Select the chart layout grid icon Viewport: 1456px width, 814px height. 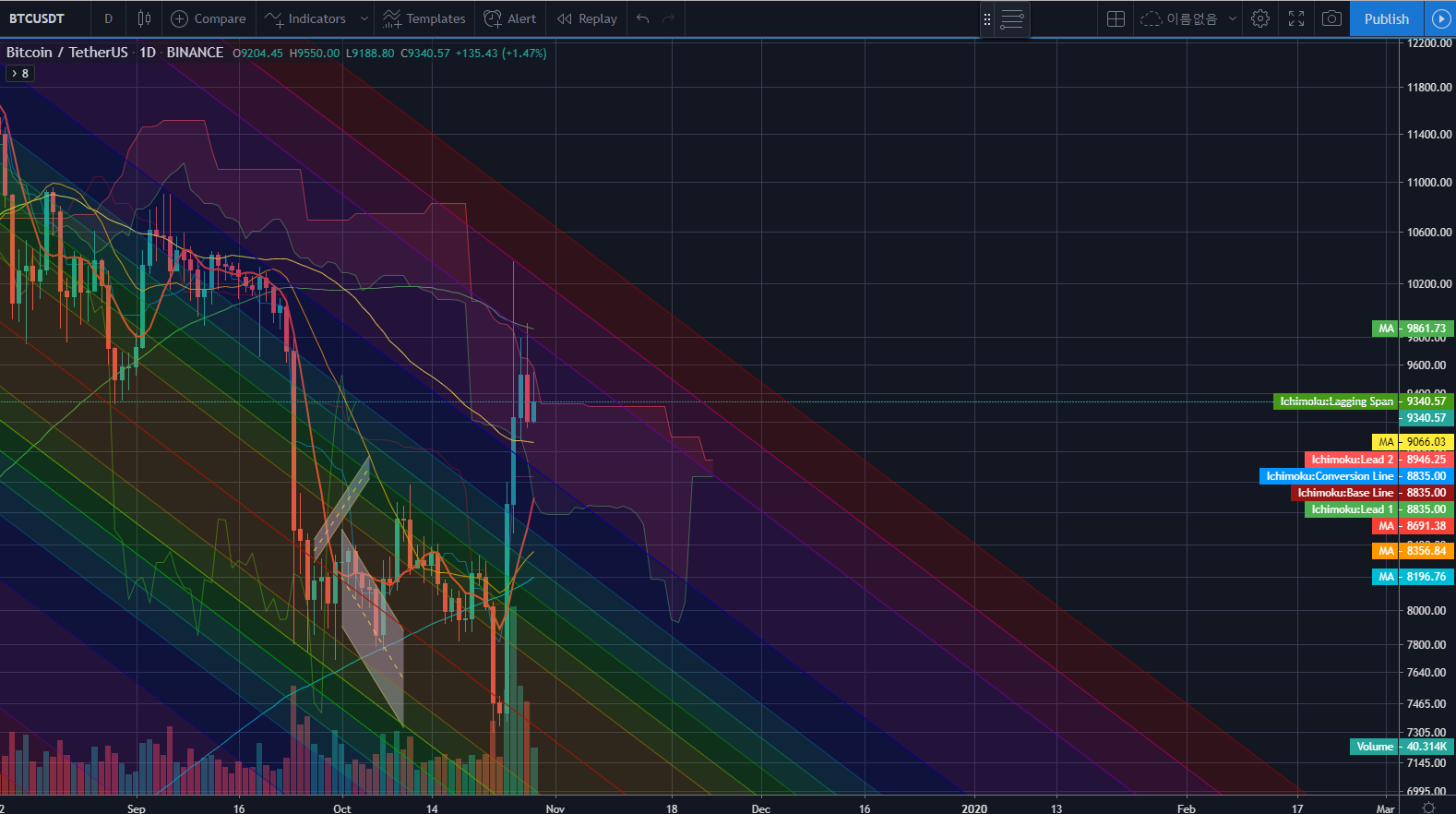1116,18
